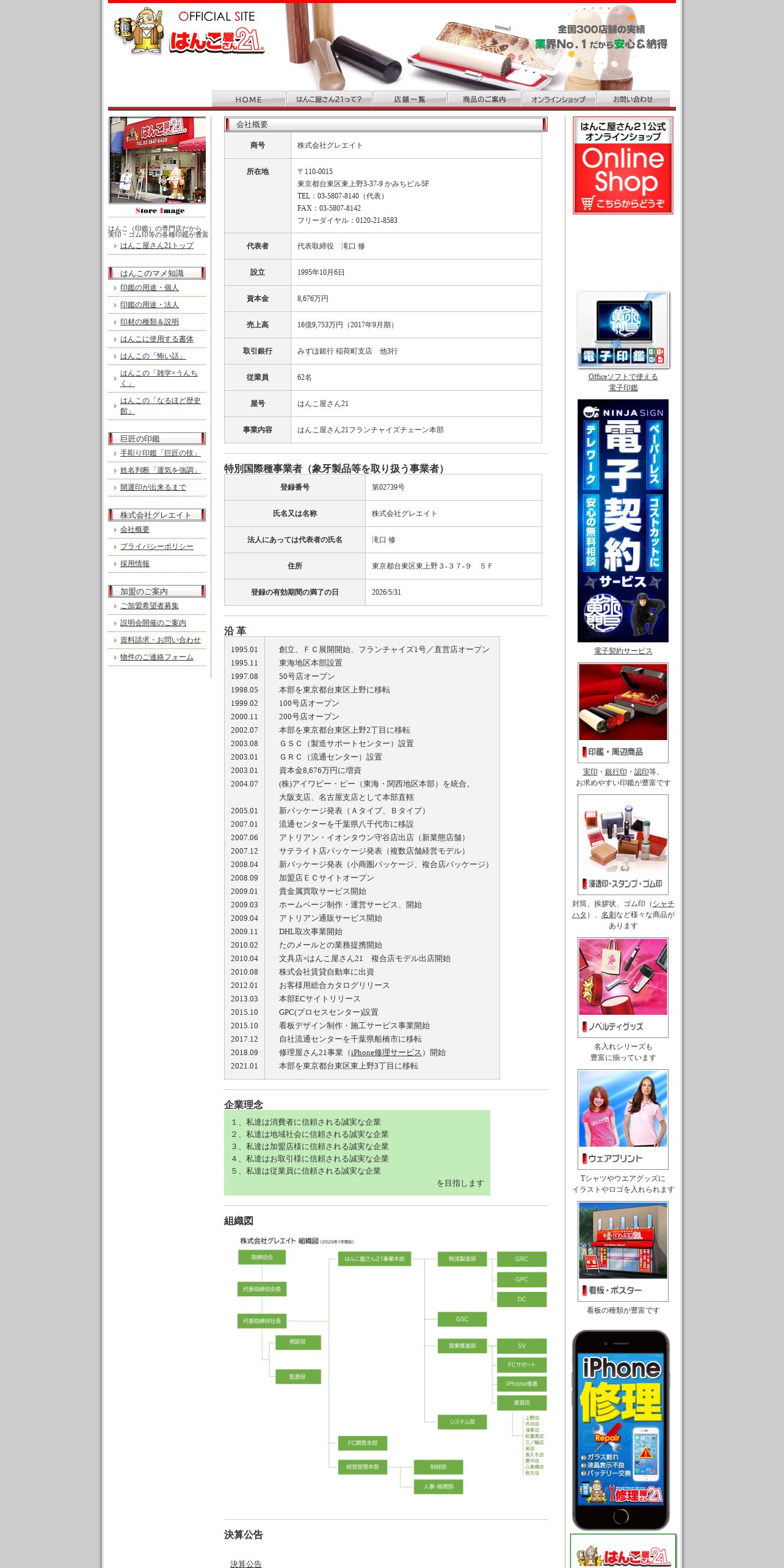Open 資料請求・お問い合わせ link
The height and width of the screenshot is (1568, 784).
tap(161, 640)
